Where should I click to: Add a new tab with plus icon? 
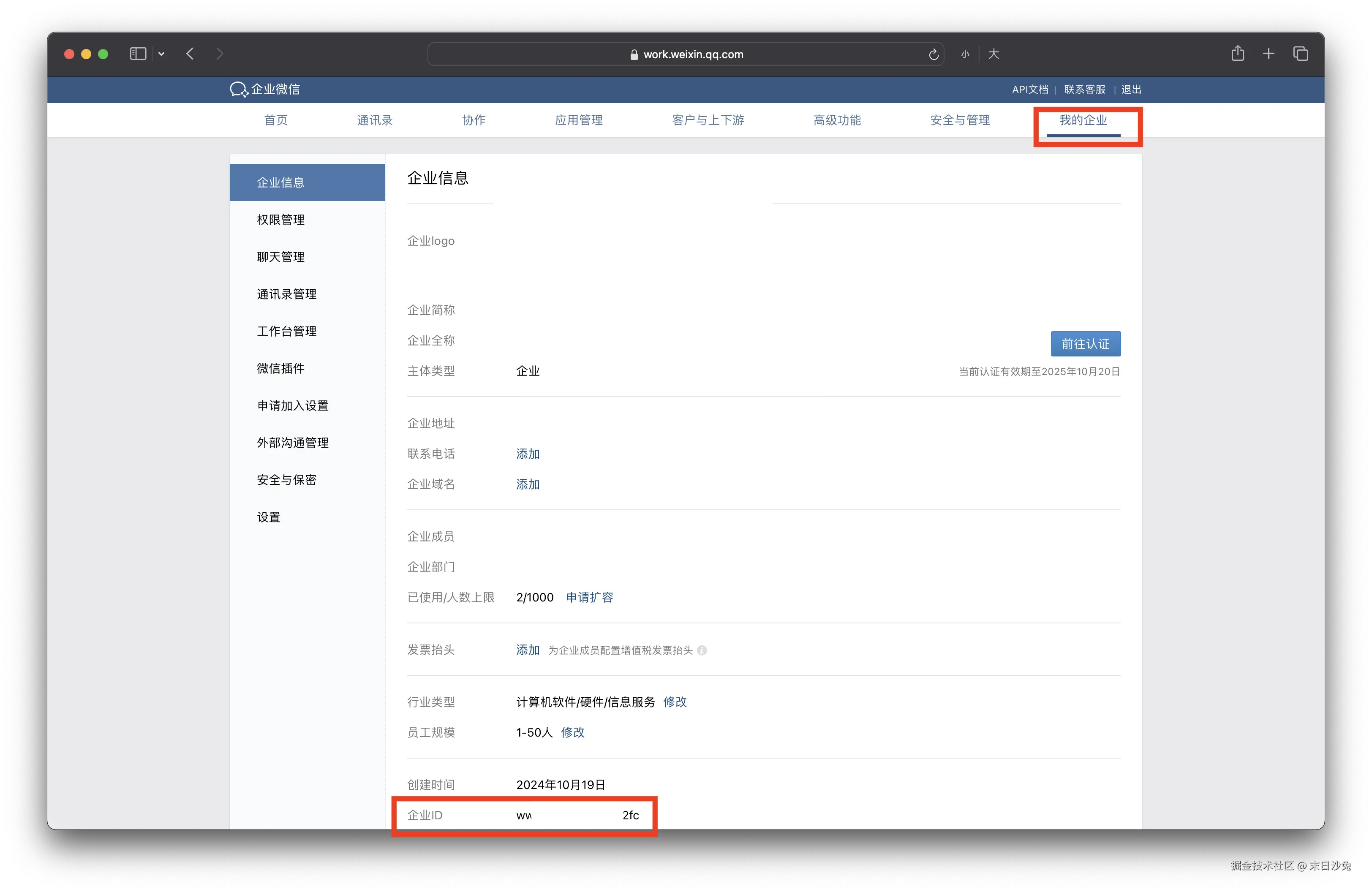point(1269,54)
